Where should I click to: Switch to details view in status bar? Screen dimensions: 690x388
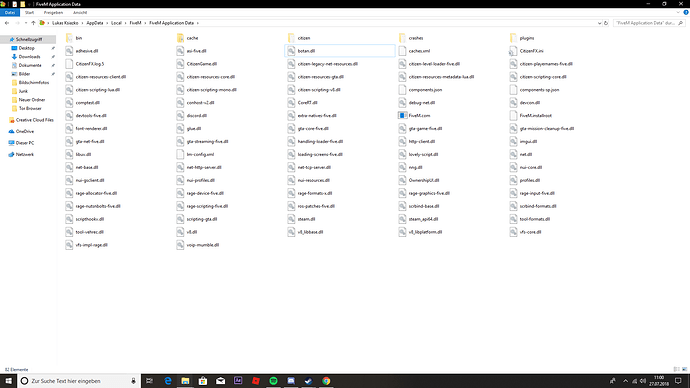(676, 370)
